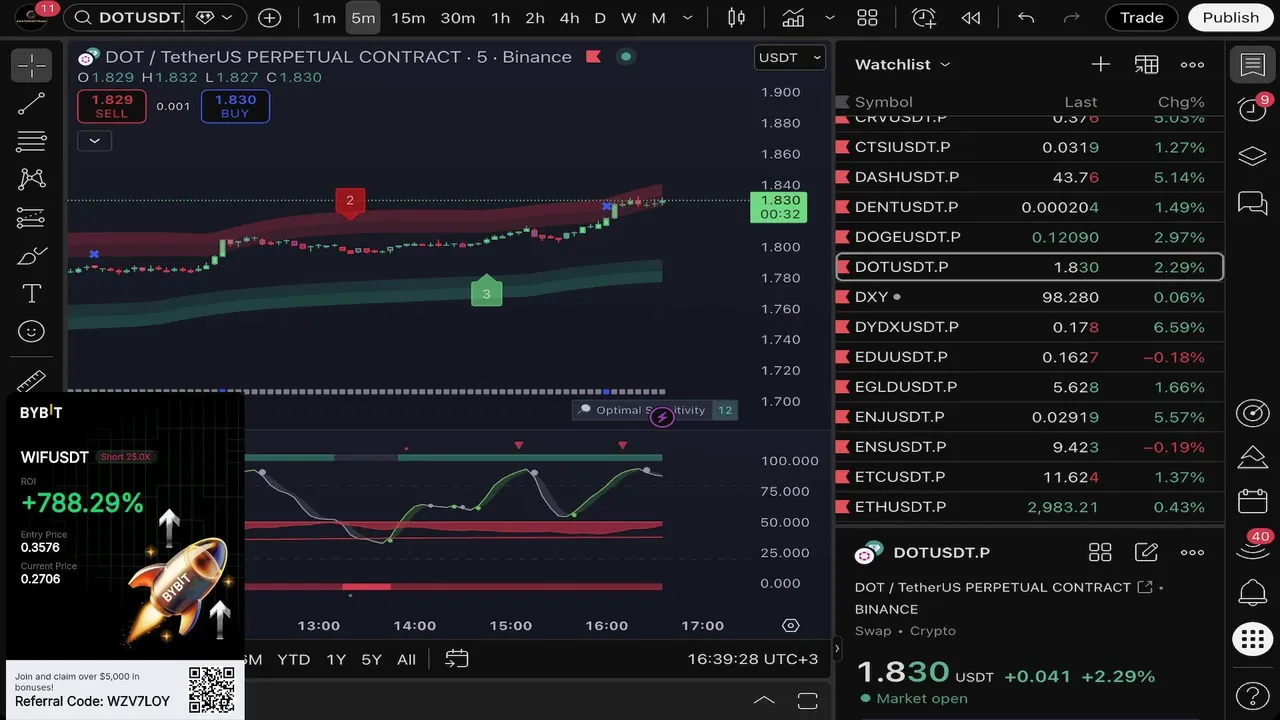Select the pattern drawing tool
Screen dimensions: 1280x720
[32, 179]
